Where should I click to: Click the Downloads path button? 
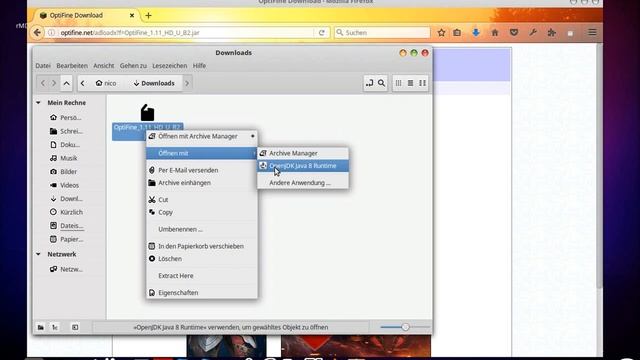154,83
